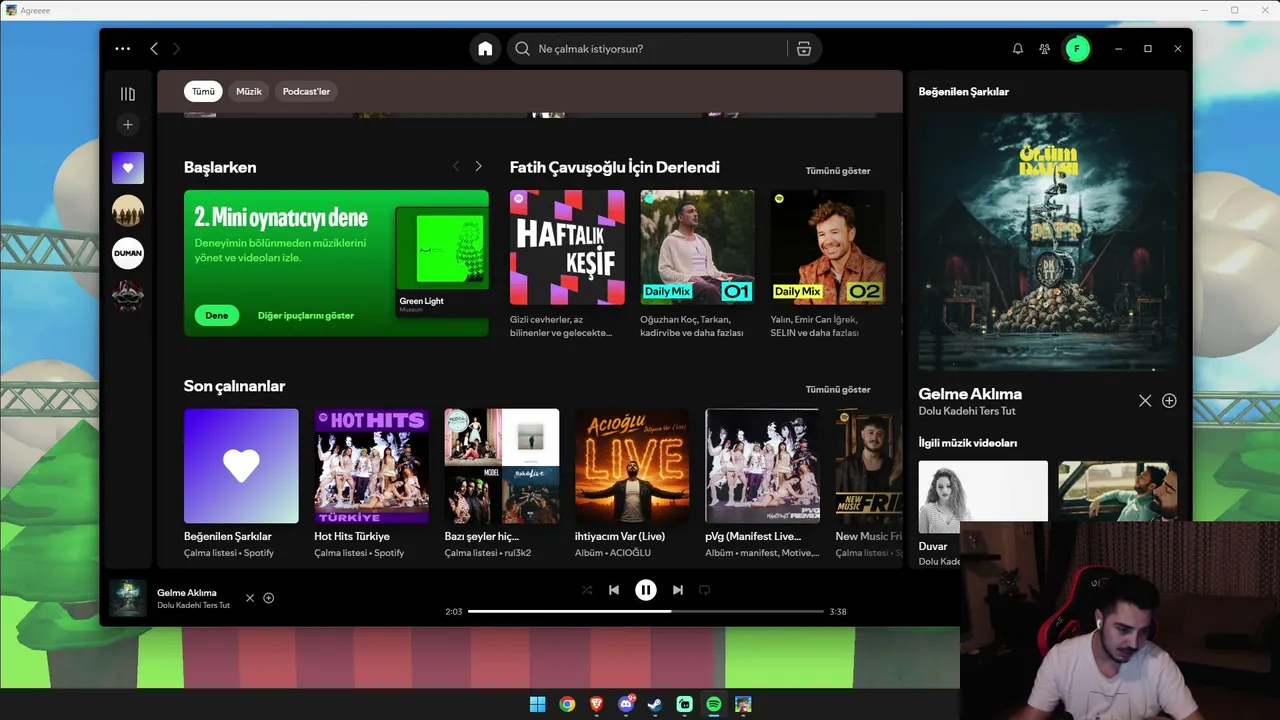Open Google Chrome from the taskbar
The image size is (1280, 720).
point(567,704)
